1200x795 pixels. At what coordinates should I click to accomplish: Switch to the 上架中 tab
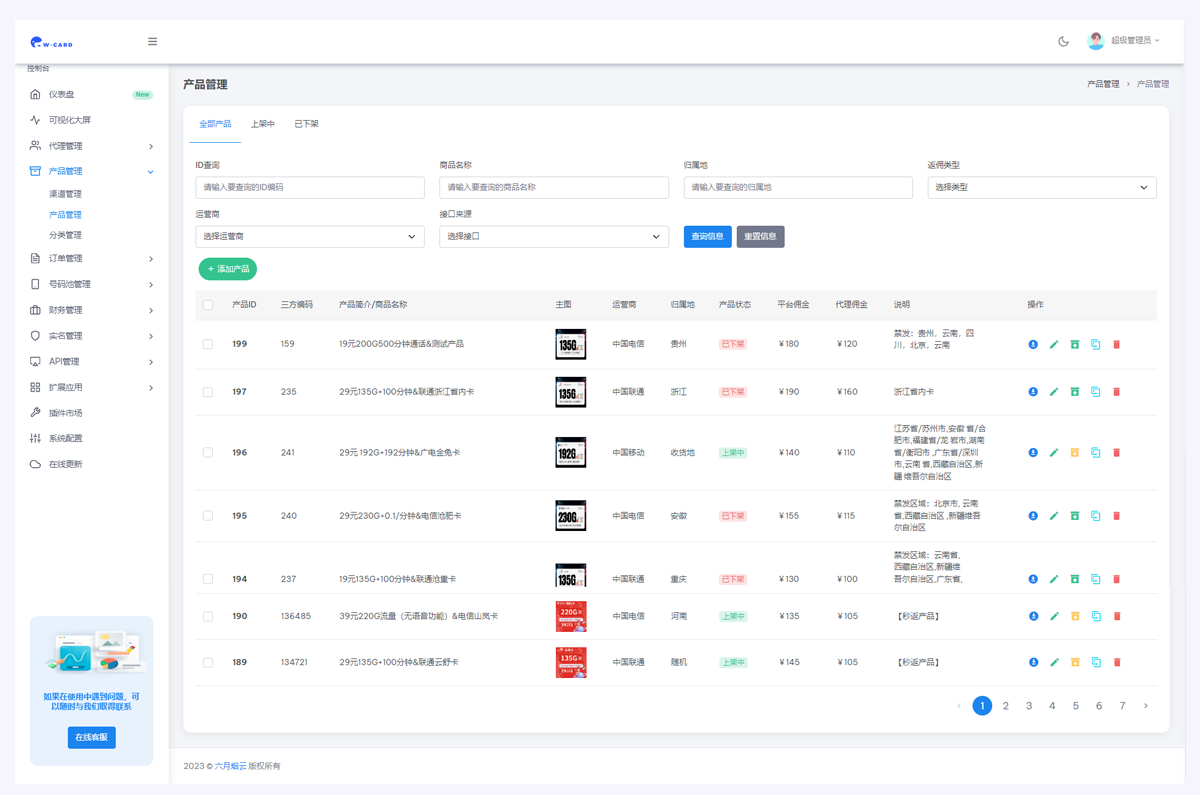[x=263, y=124]
